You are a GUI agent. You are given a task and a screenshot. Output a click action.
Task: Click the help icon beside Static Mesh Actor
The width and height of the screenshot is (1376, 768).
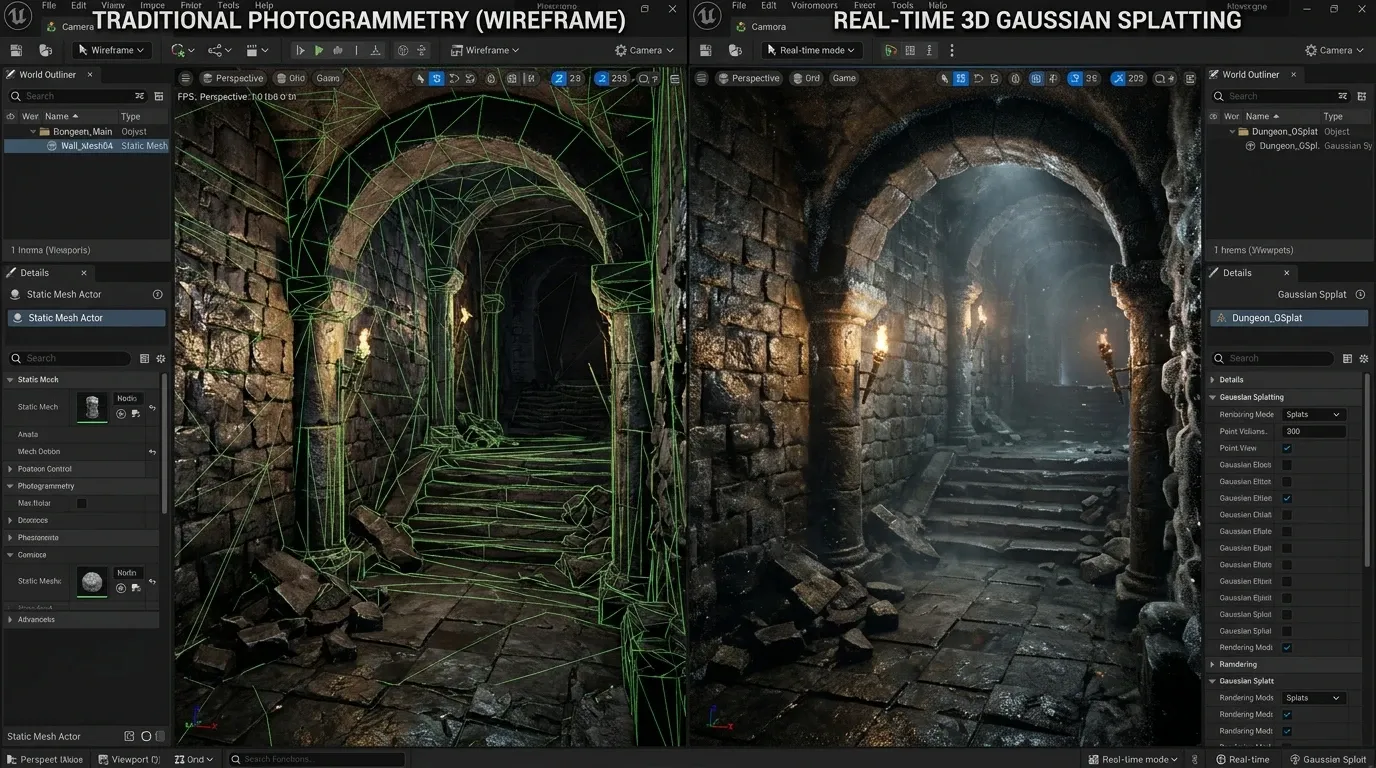[157, 294]
